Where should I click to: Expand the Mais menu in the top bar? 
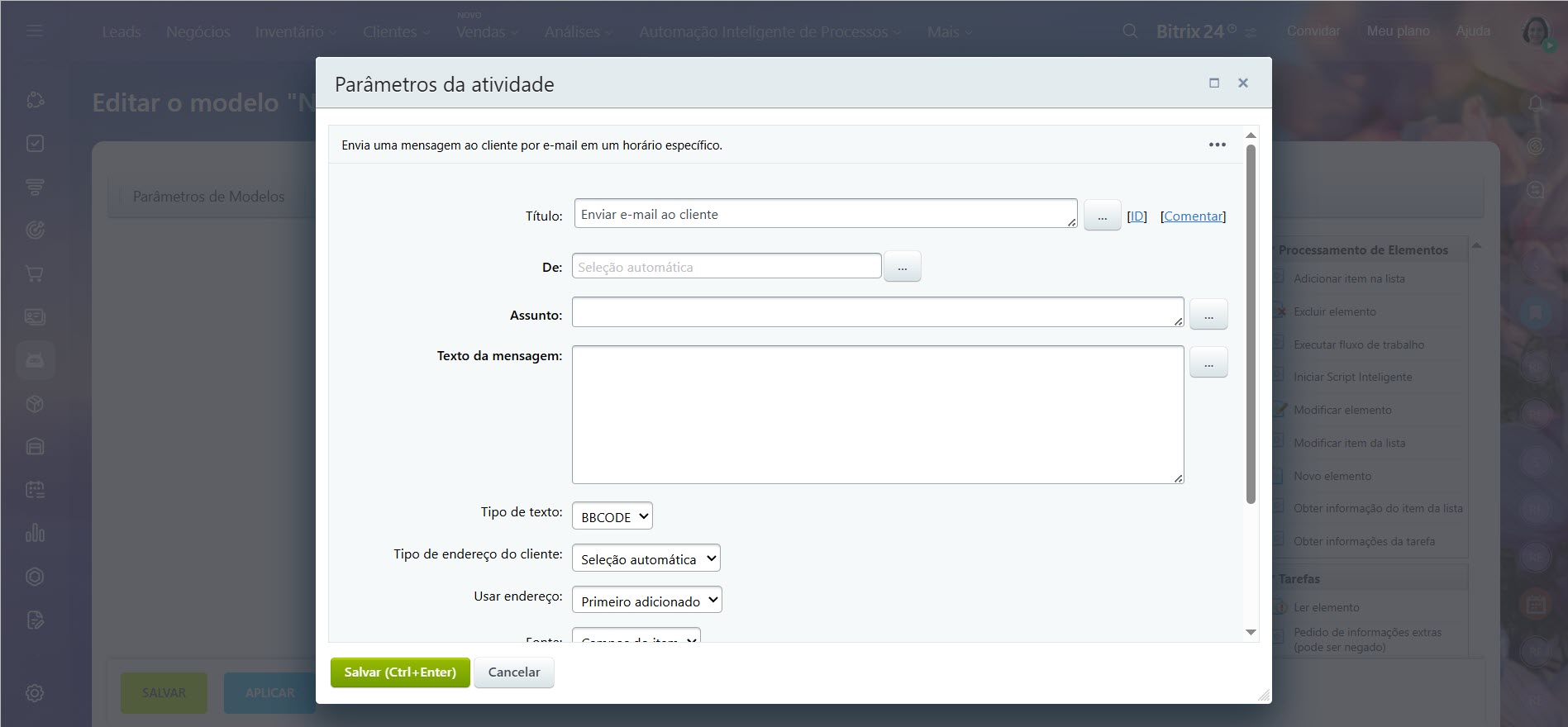(950, 31)
